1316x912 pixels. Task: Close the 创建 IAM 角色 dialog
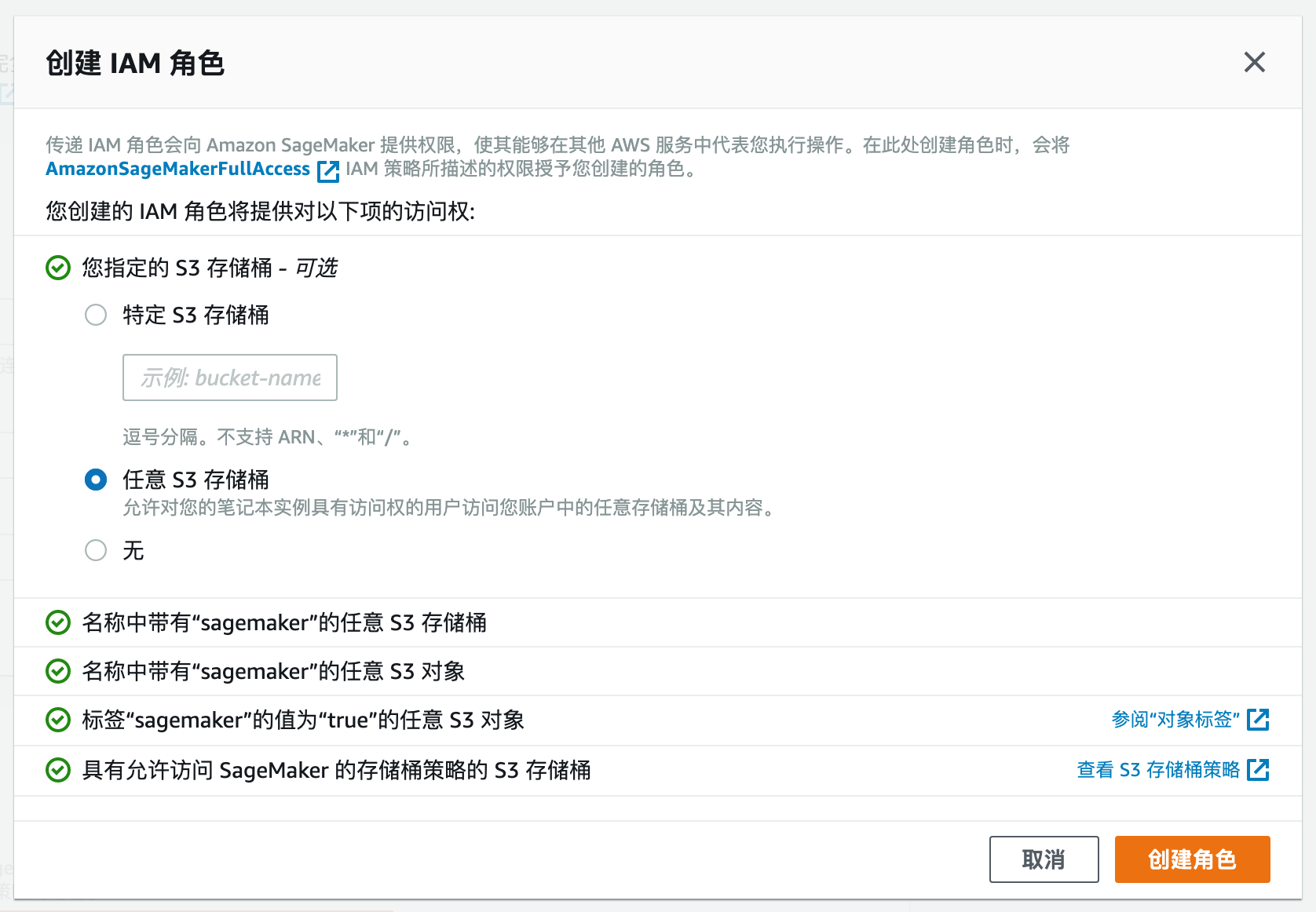click(x=1254, y=62)
